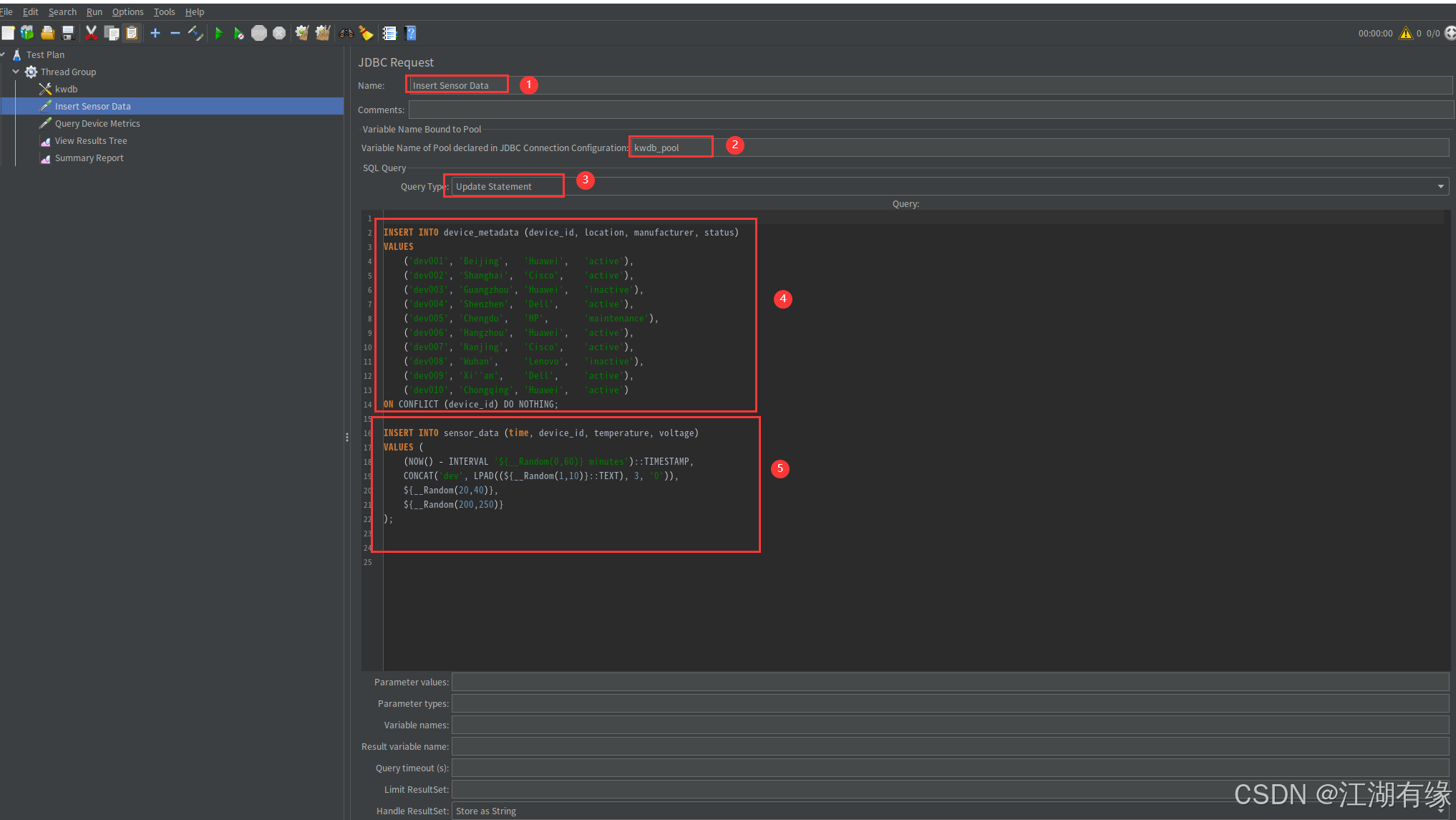Click the Start test green play icon

click(x=219, y=33)
